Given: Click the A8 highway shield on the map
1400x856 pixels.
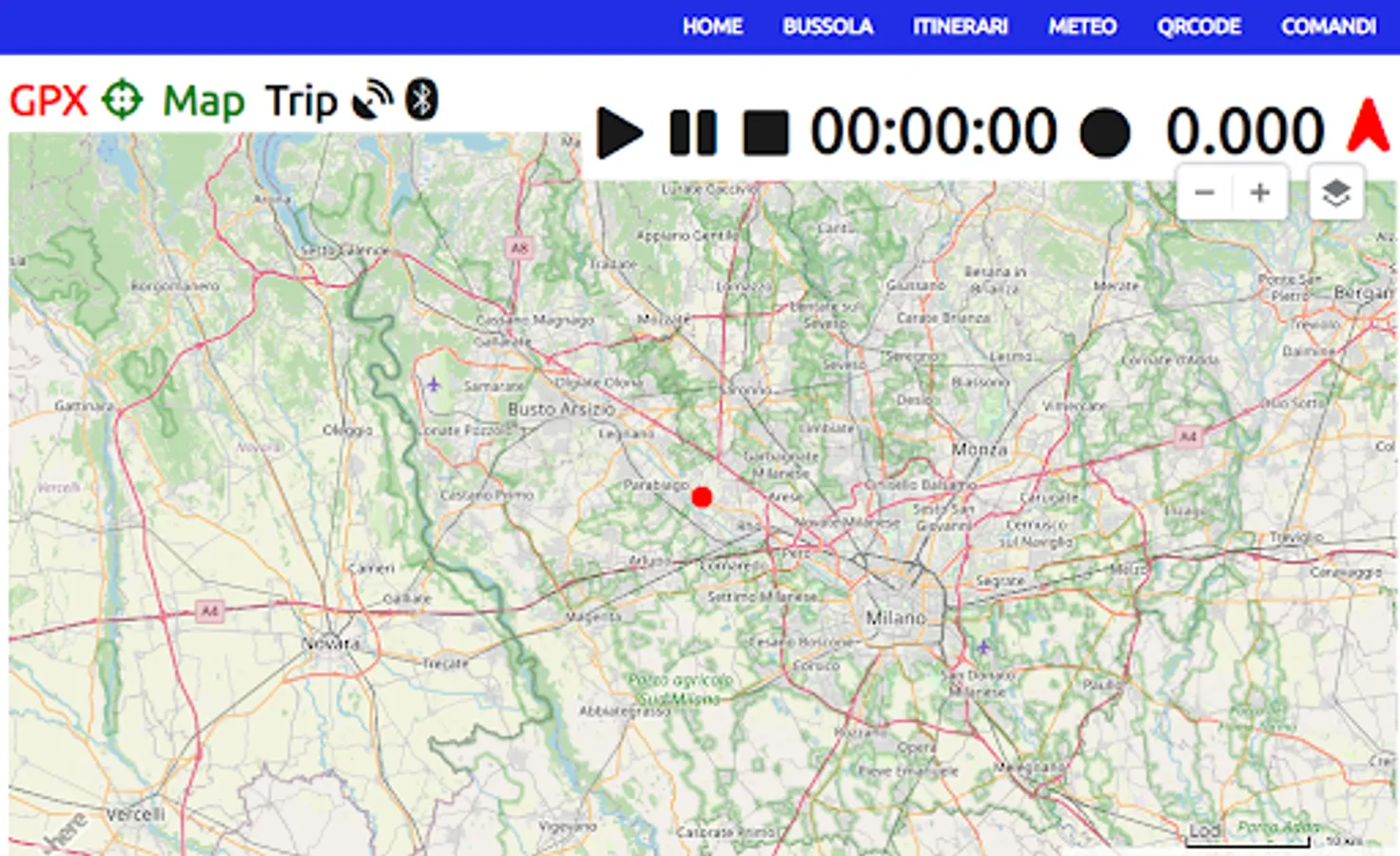Looking at the screenshot, I should pyautogui.click(x=518, y=248).
